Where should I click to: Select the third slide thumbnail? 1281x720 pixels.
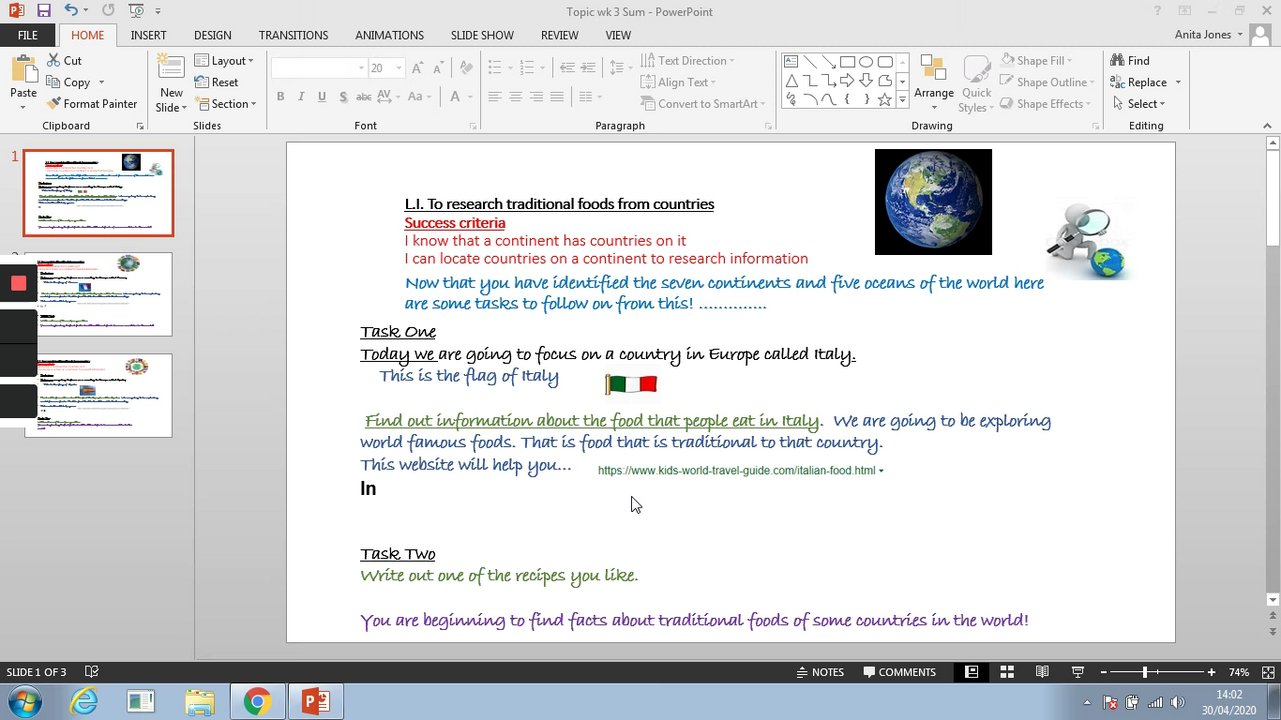click(x=98, y=395)
